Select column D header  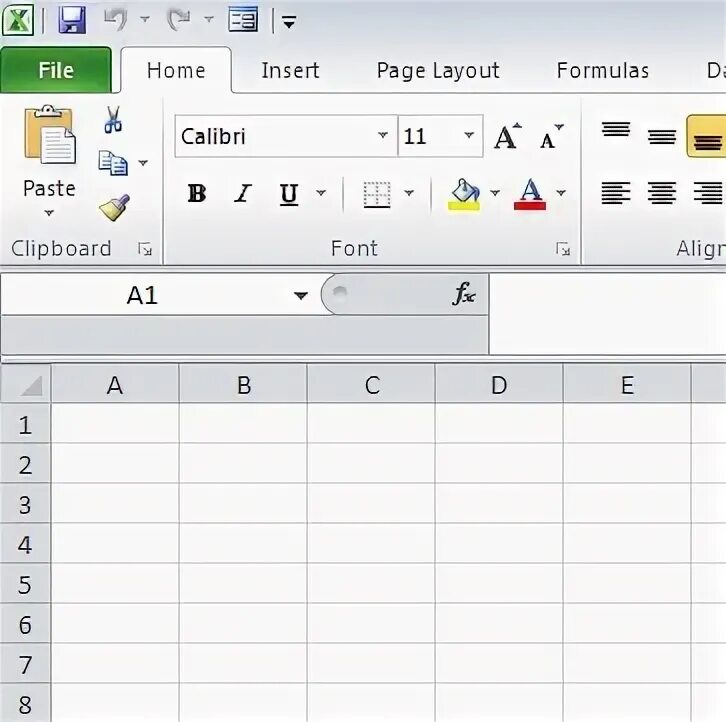[x=500, y=385]
